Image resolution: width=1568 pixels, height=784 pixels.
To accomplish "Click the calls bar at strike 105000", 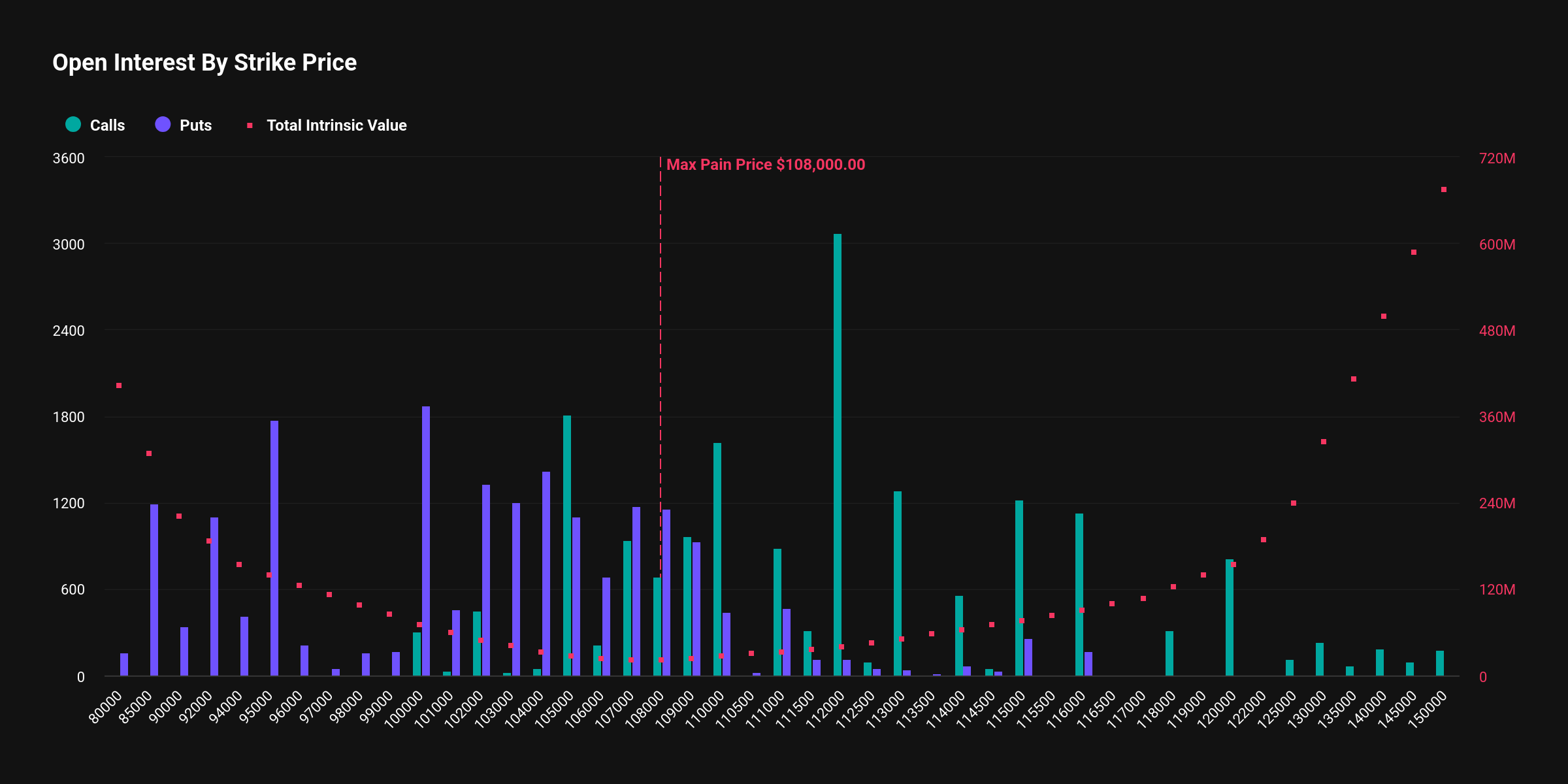I will pyautogui.click(x=567, y=546).
